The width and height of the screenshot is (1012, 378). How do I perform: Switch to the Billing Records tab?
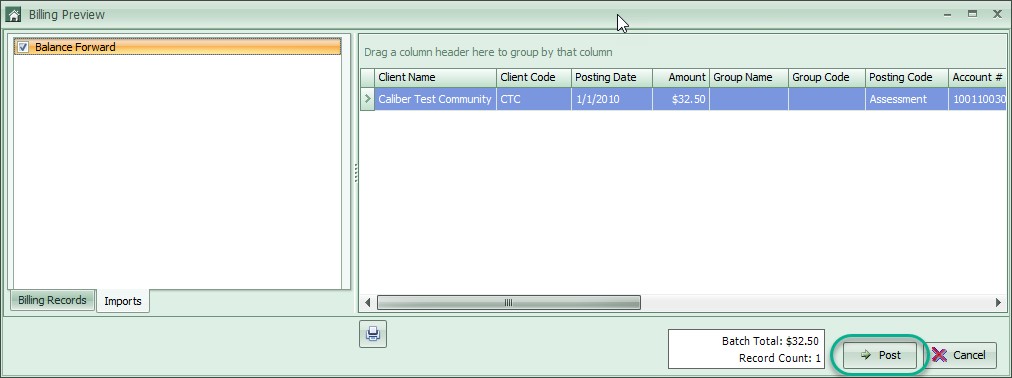[52, 300]
